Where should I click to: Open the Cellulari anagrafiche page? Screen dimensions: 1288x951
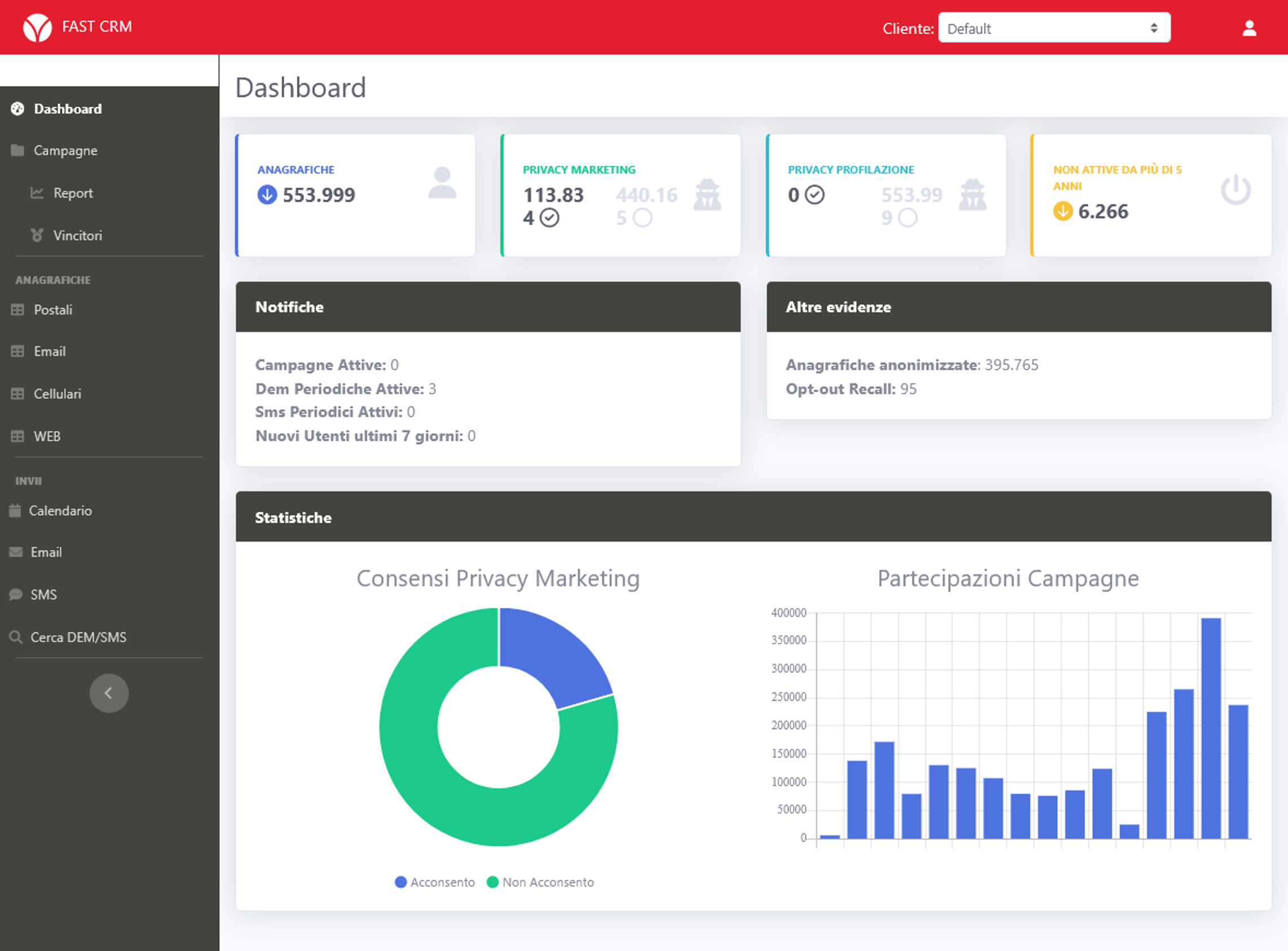pos(57,393)
